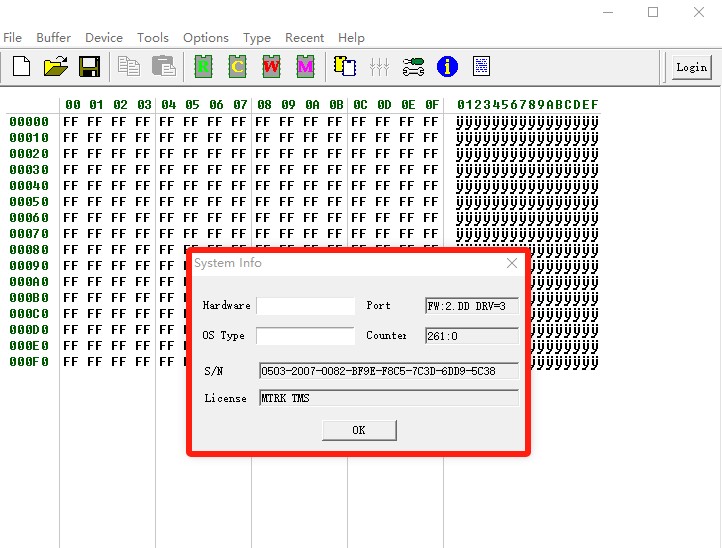Expand the Recent menu
This screenshot has width=722, height=548.
[304, 37]
